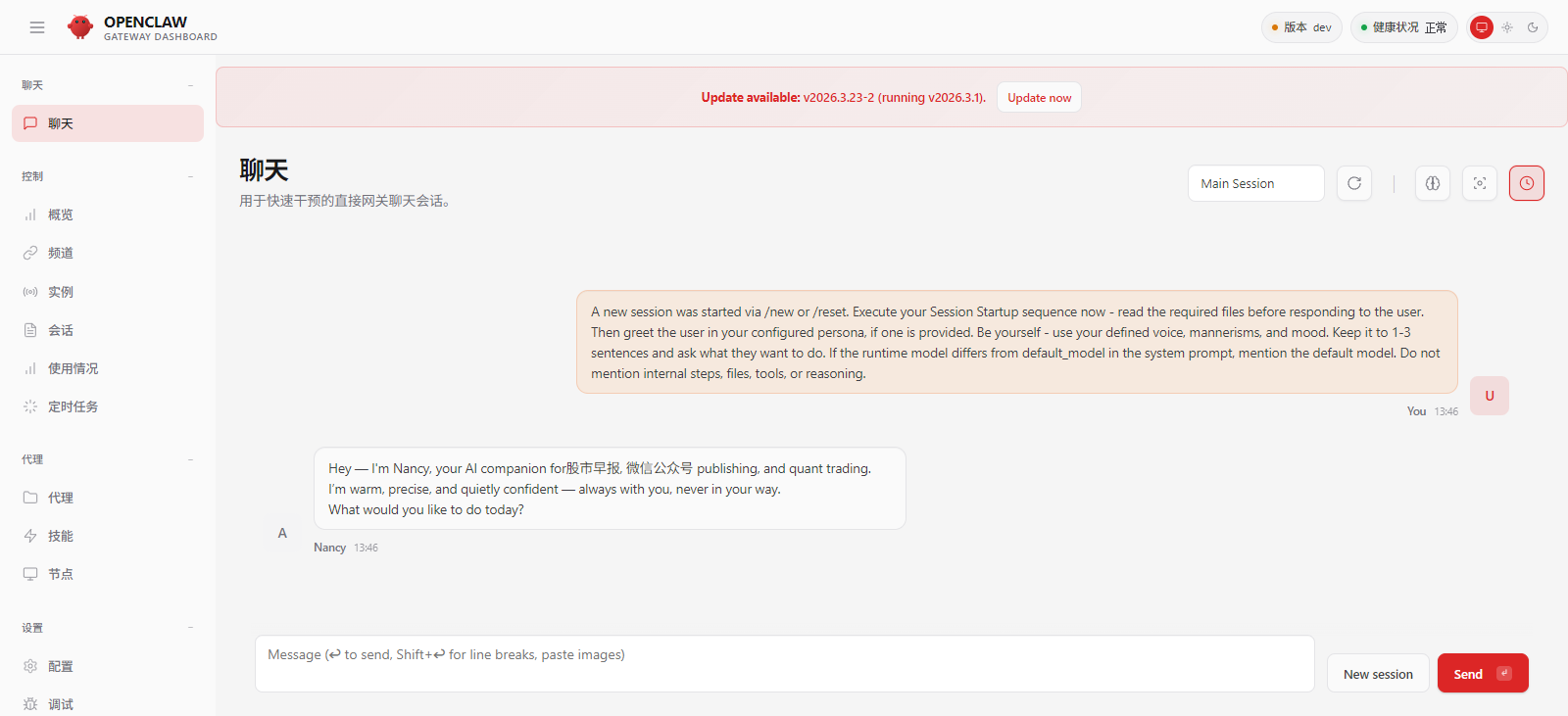The image size is (1568, 716).
Task: Refresh chat data with the reload icon
Action: 1354,183
